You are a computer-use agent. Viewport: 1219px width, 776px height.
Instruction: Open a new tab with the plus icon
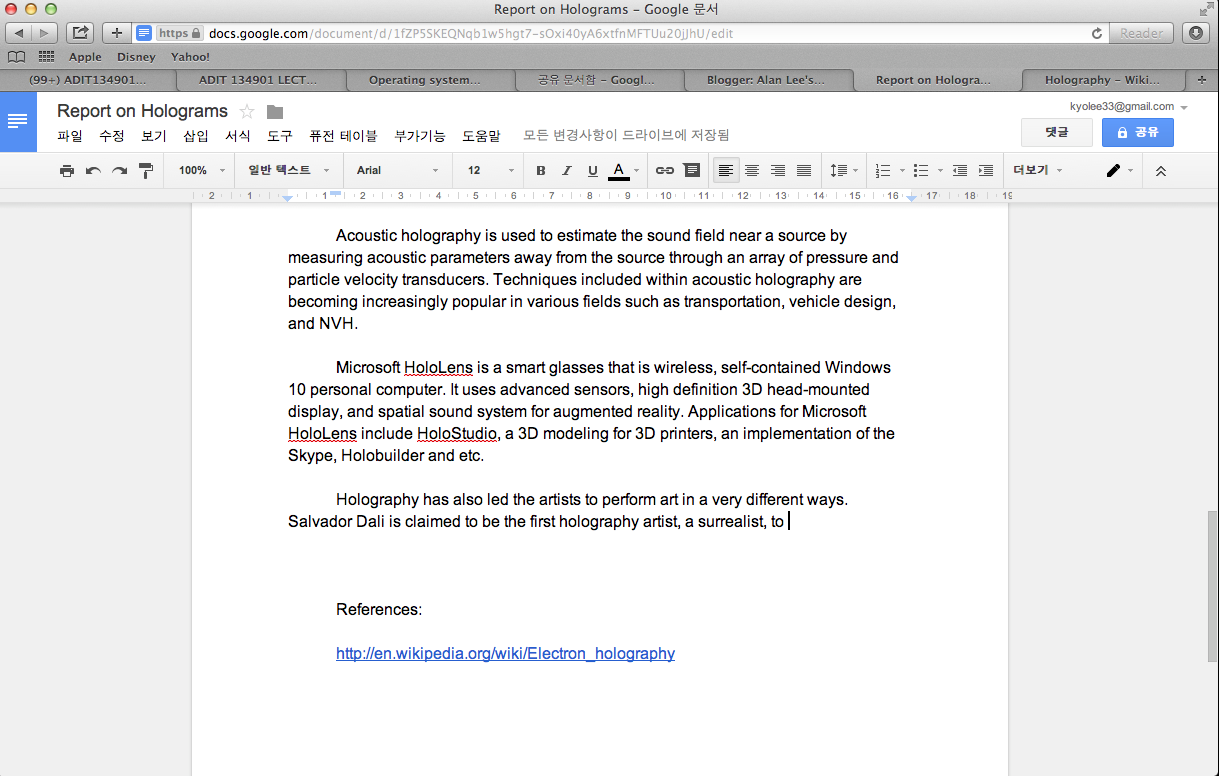(1201, 80)
